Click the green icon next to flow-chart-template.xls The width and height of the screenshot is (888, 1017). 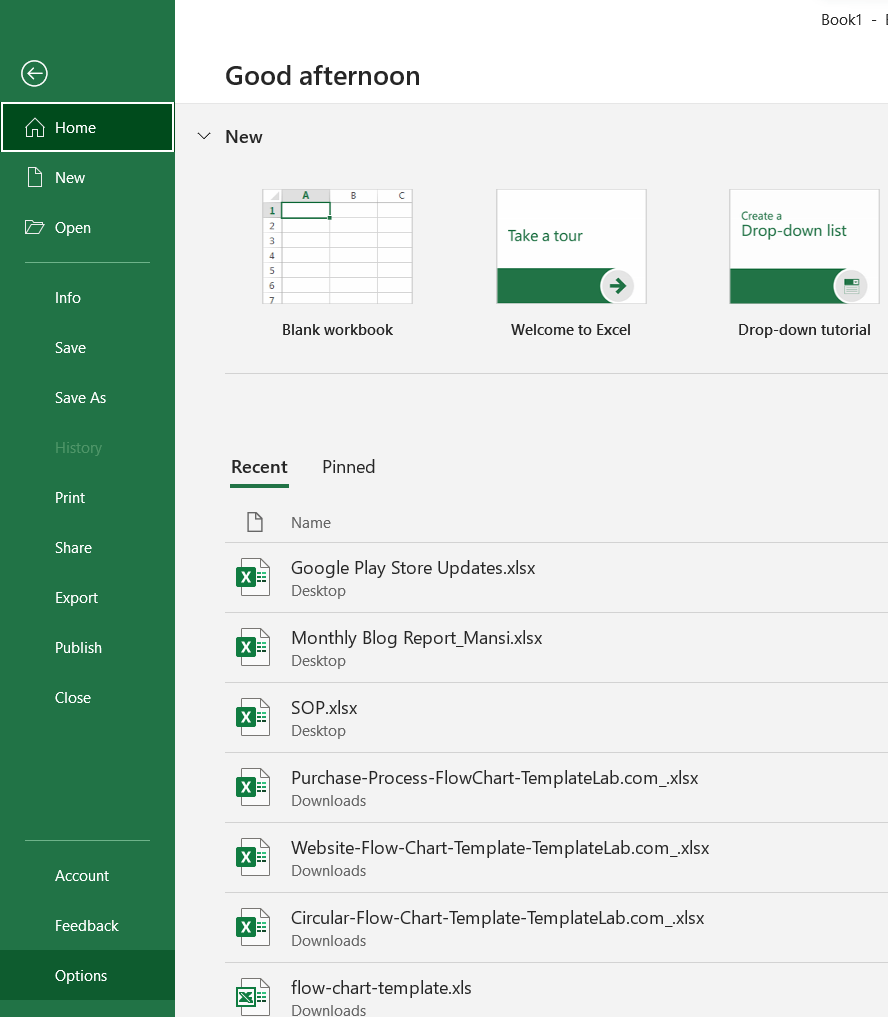tap(253, 996)
